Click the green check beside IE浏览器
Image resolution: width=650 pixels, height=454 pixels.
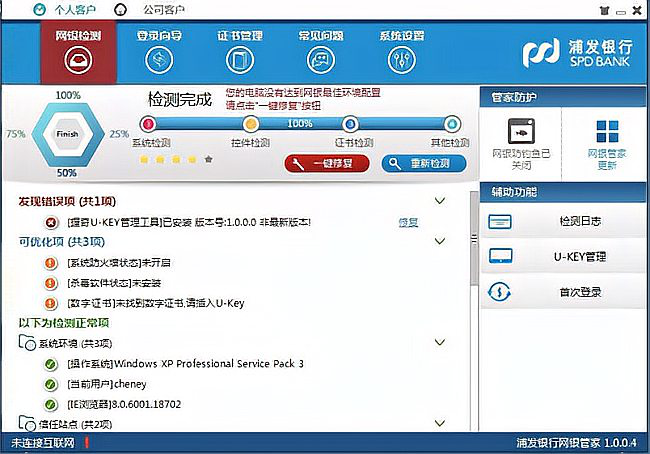point(51,404)
